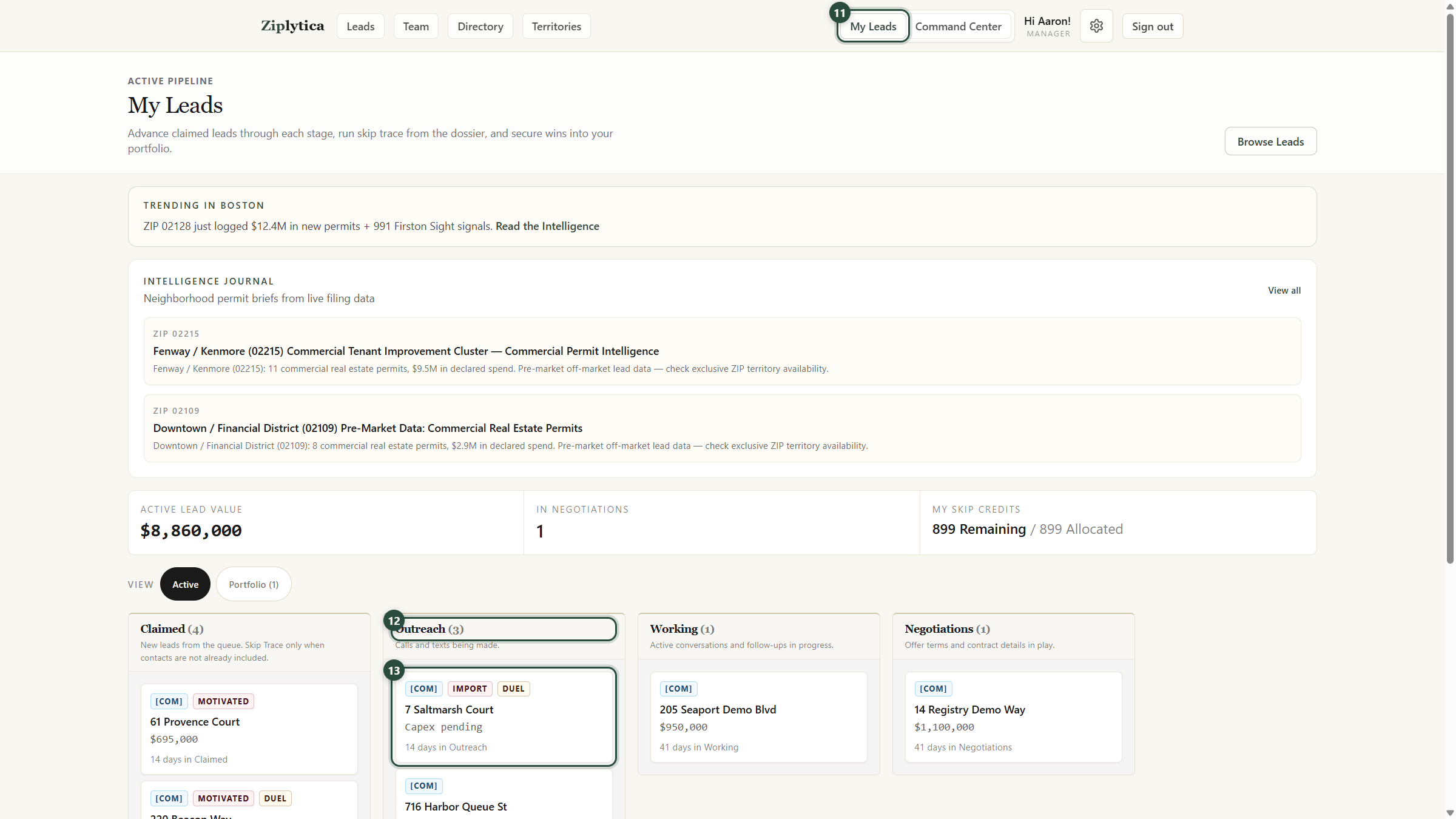Viewport: 1456px width, 819px height.
Task: Open the 14 Registry Demo Way card
Action: point(1013,717)
